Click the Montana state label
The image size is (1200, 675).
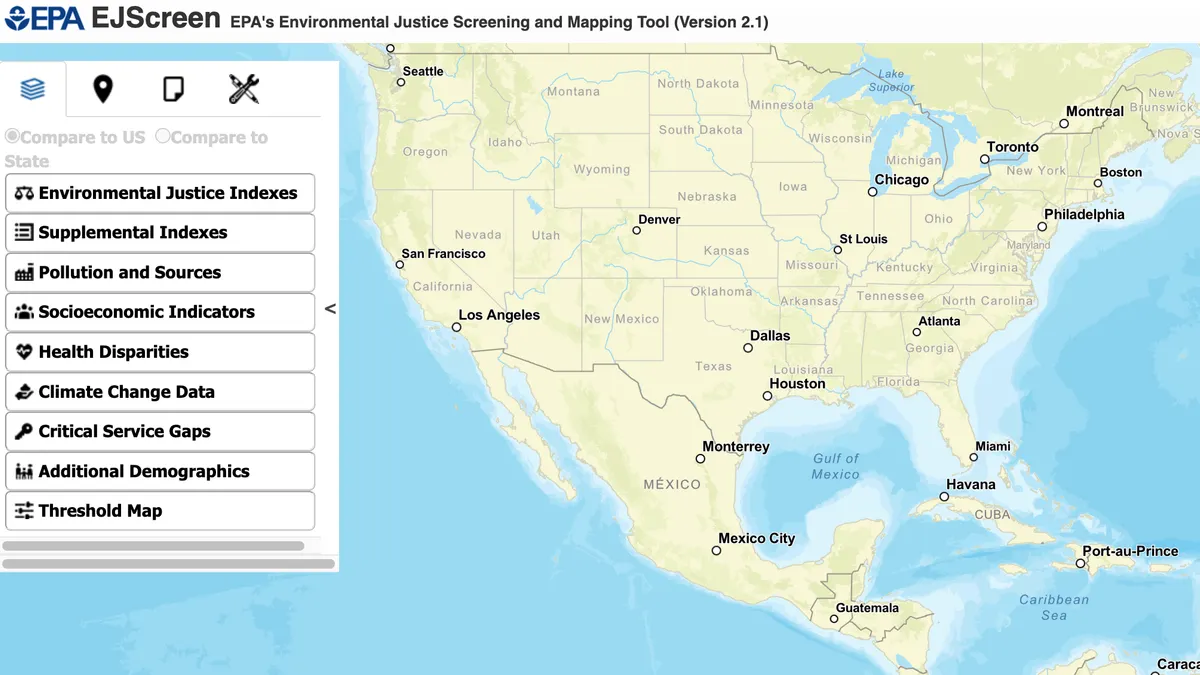pyautogui.click(x=573, y=92)
